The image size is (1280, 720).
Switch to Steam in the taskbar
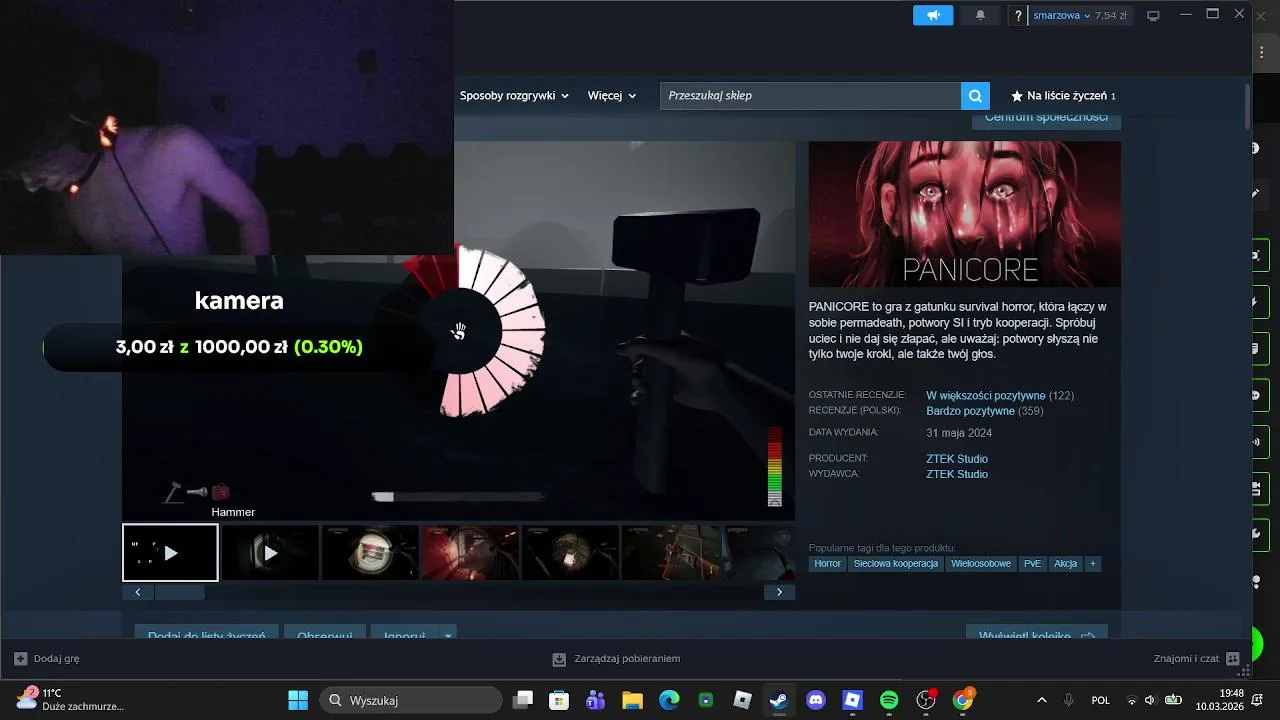point(778,700)
